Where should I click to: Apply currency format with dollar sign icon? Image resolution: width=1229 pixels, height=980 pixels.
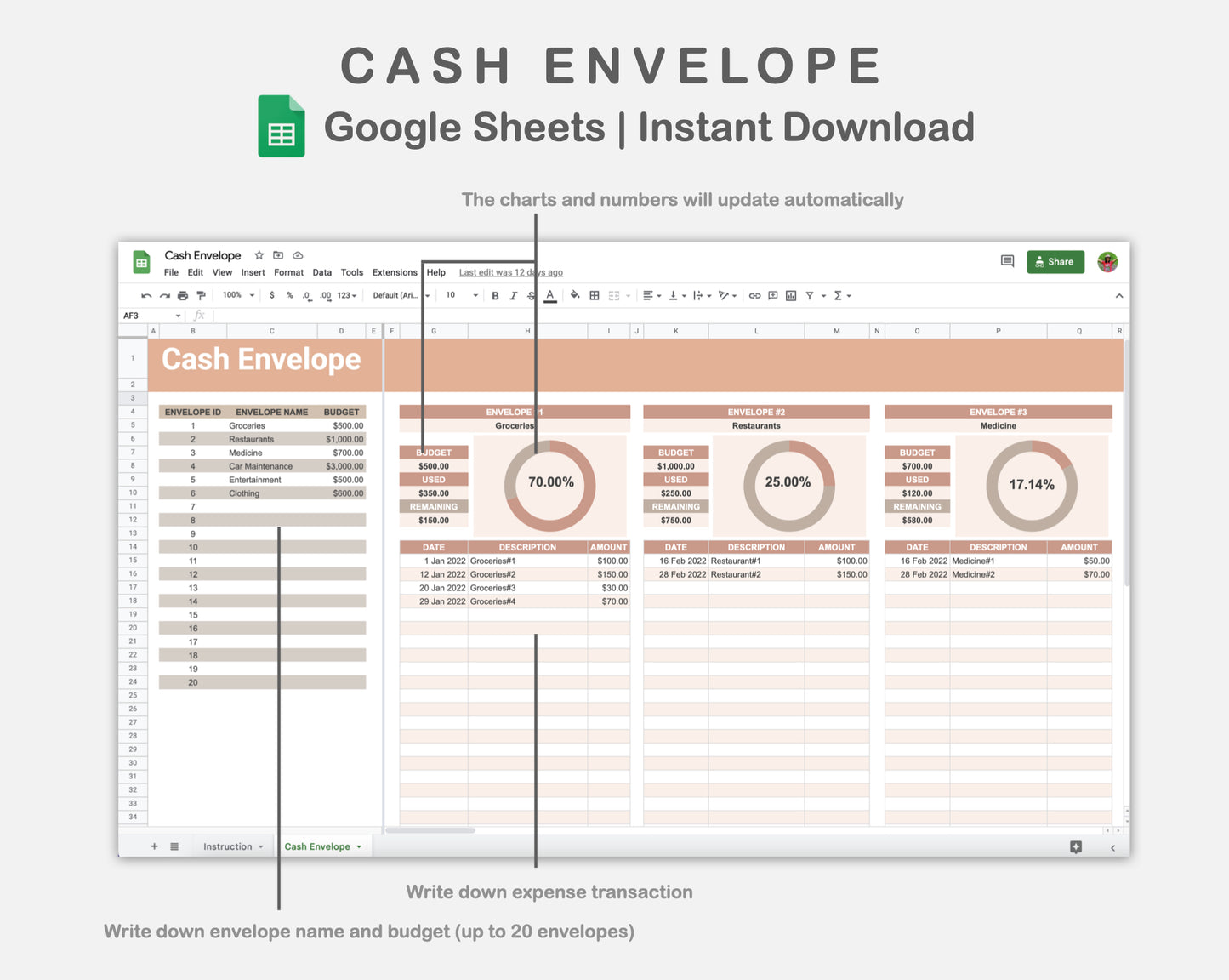pos(271,295)
